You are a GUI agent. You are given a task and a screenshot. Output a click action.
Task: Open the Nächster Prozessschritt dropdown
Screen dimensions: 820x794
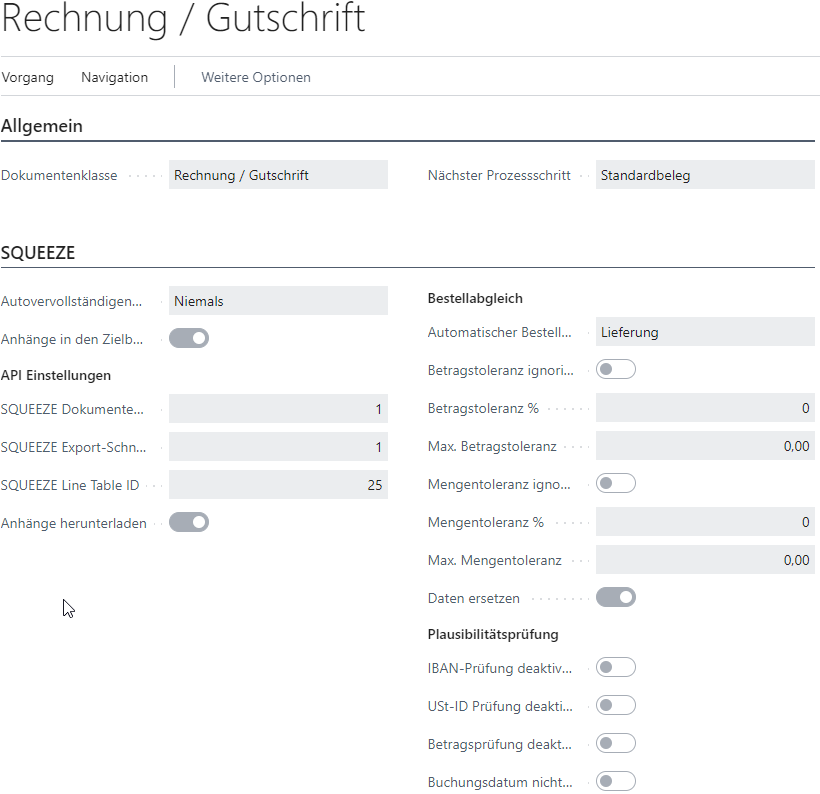705,175
